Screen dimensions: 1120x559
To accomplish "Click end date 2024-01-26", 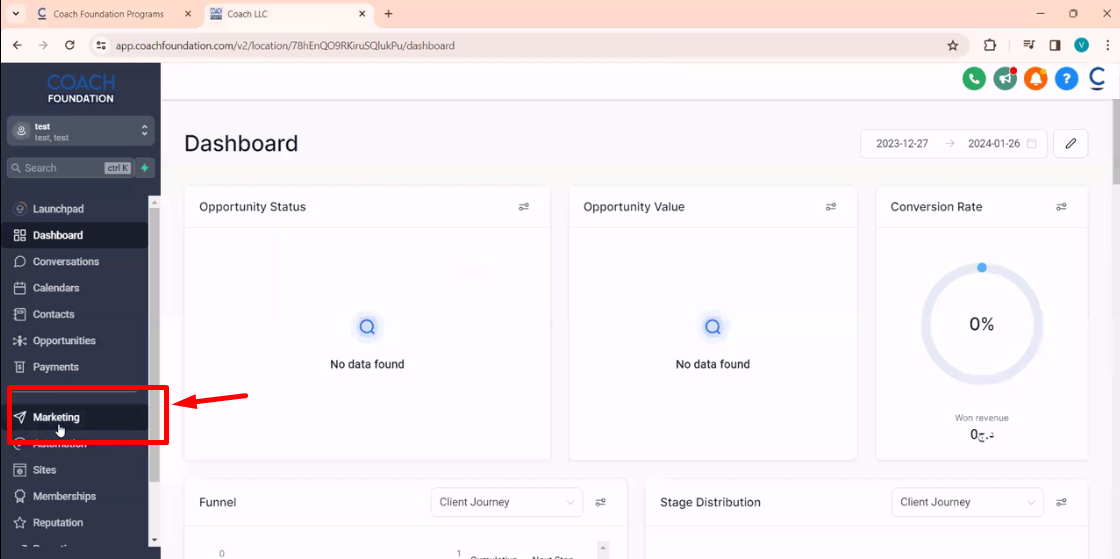I will (994, 143).
